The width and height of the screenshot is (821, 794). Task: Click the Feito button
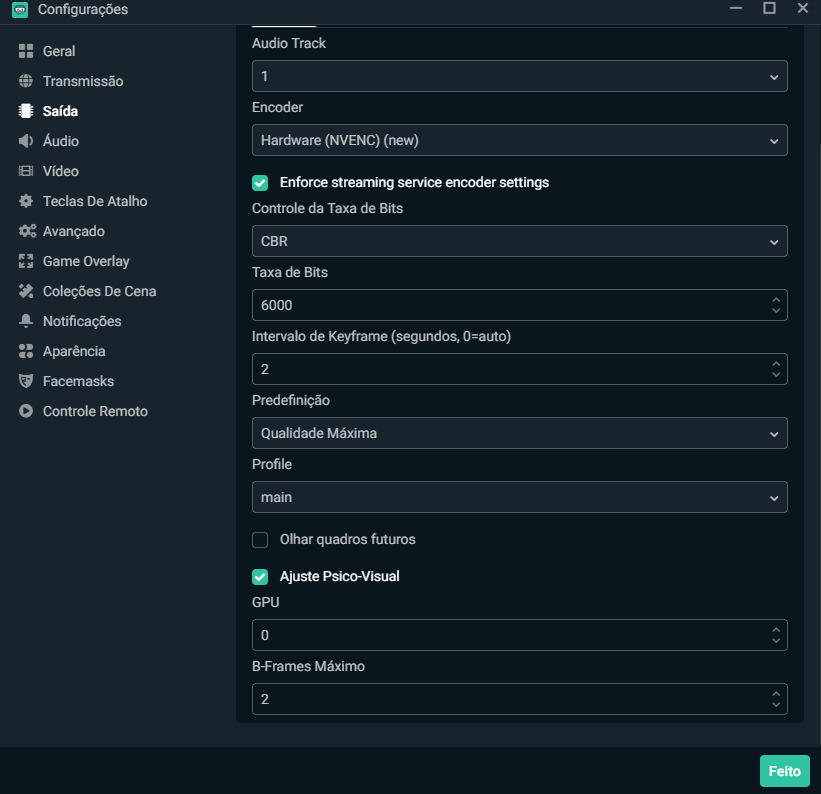784,771
